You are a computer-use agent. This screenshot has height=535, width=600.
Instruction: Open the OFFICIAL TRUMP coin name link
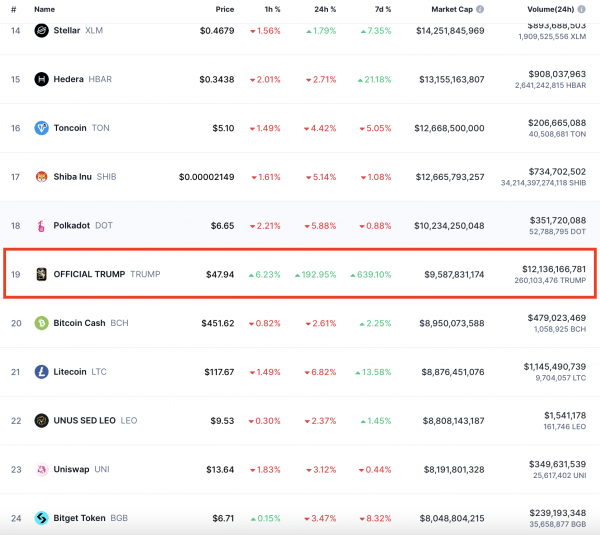[x=89, y=274]
